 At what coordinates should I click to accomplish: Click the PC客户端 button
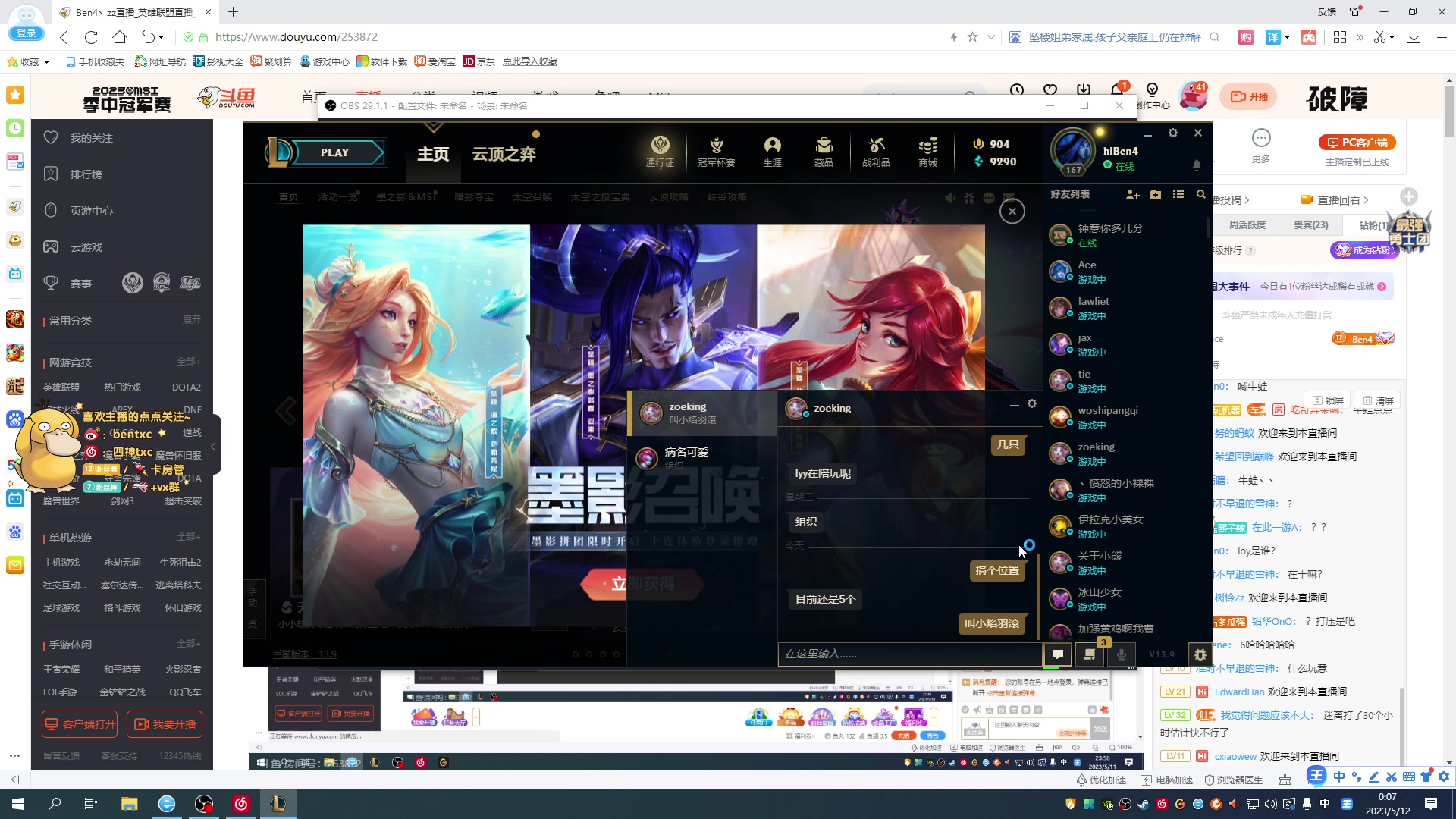pos(1357,143)
